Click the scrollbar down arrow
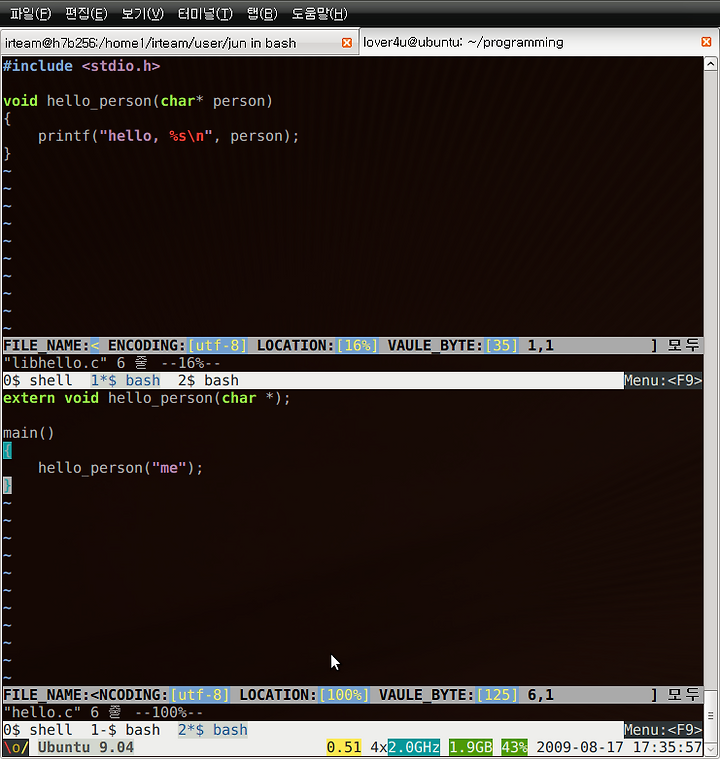This screenshot has height=759, width=720. (x=711, y=748)
